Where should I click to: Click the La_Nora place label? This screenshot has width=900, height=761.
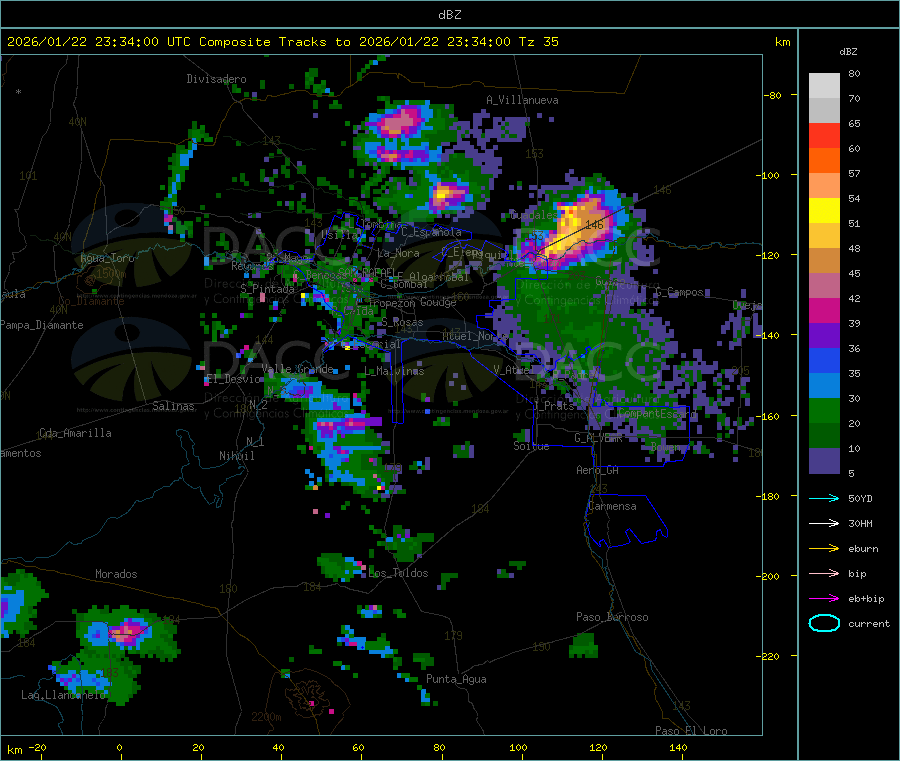click(x=398, y=253)
